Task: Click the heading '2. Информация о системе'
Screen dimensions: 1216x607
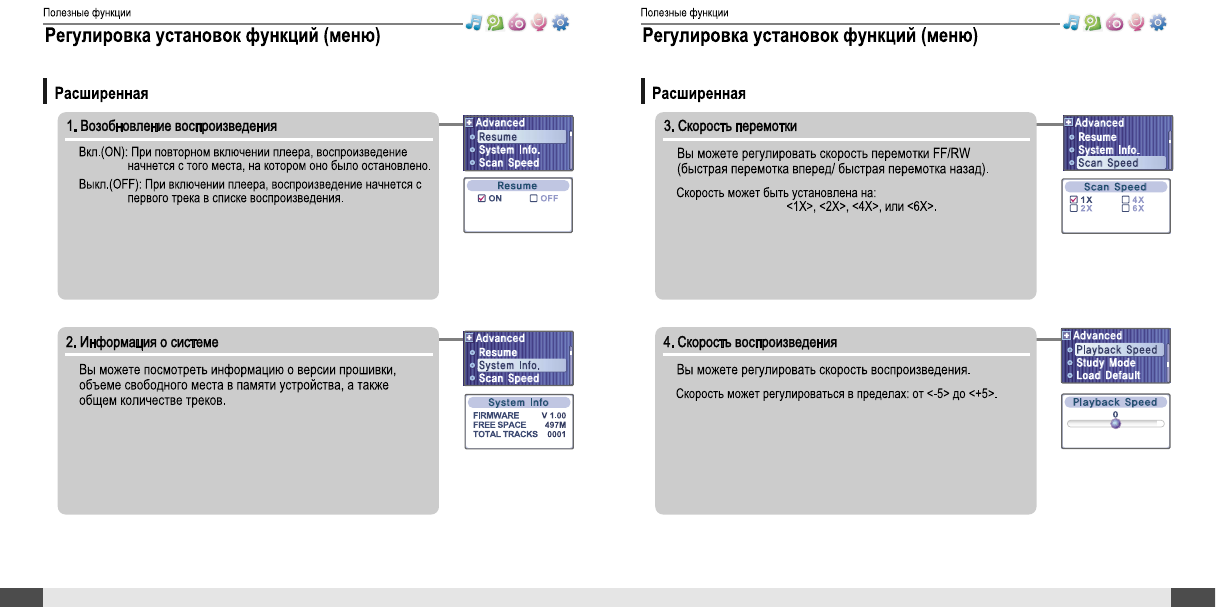Action: pos(142,343)
